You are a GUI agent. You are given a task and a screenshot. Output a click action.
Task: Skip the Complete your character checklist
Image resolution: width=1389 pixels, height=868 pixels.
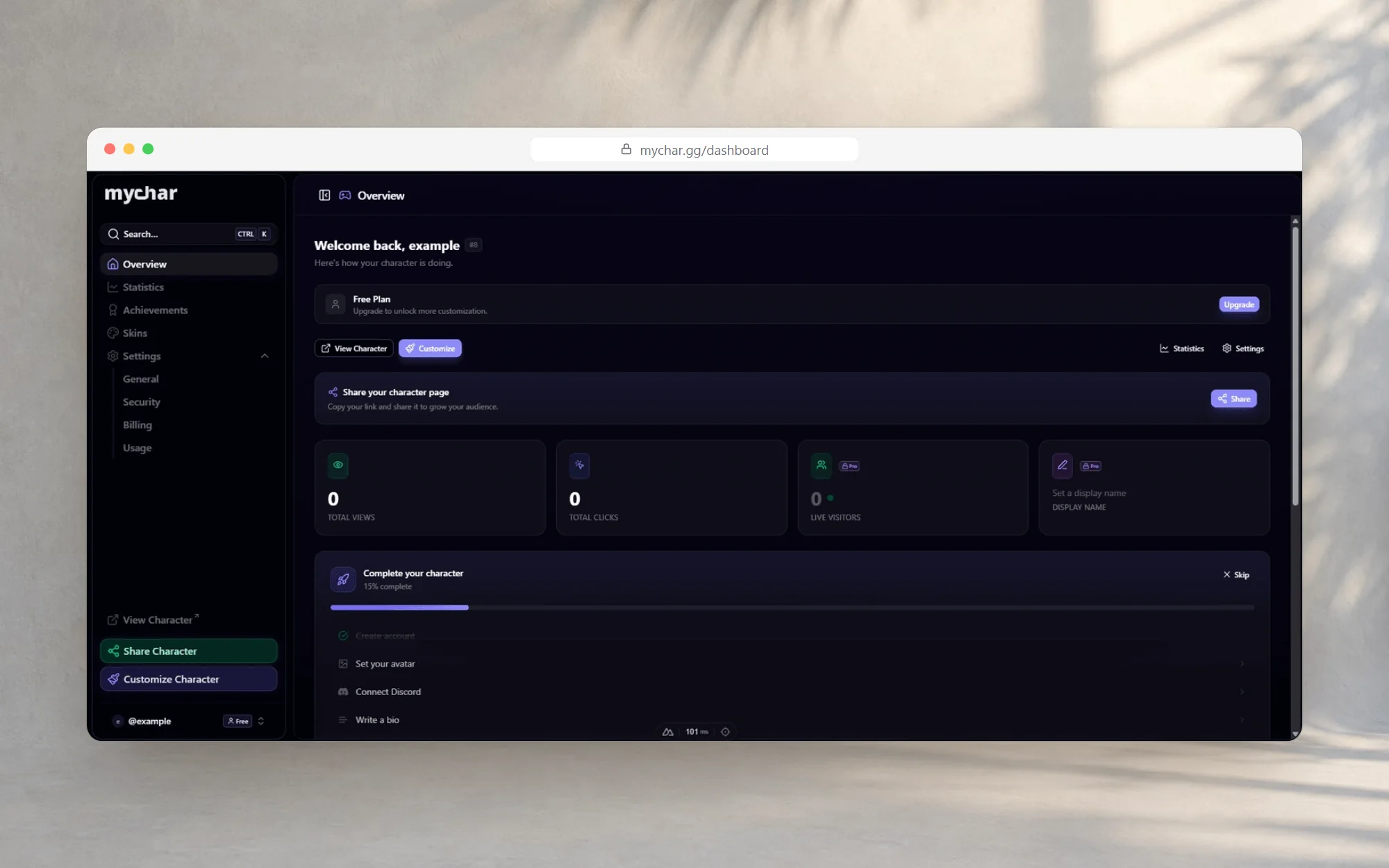(1236, 575)
